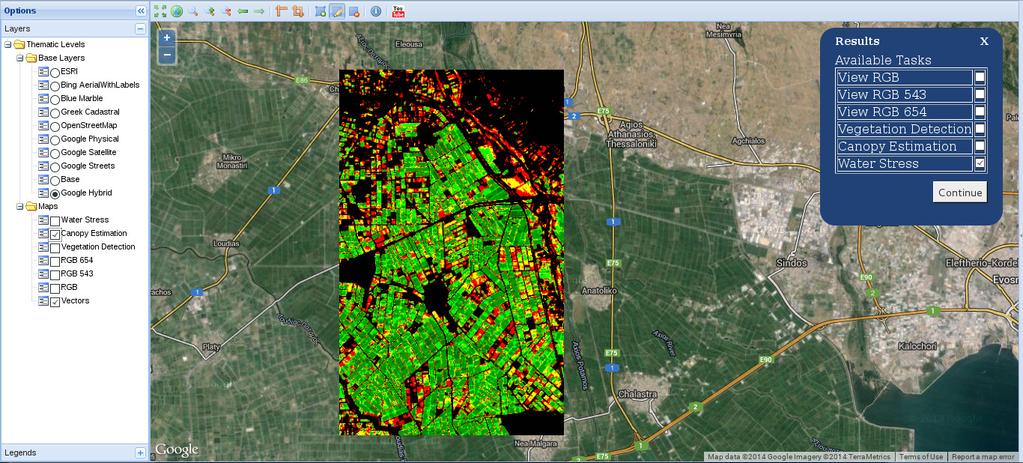Click the Options panel title
This screenshot has height=463, width=1023.
pos(20,11)
